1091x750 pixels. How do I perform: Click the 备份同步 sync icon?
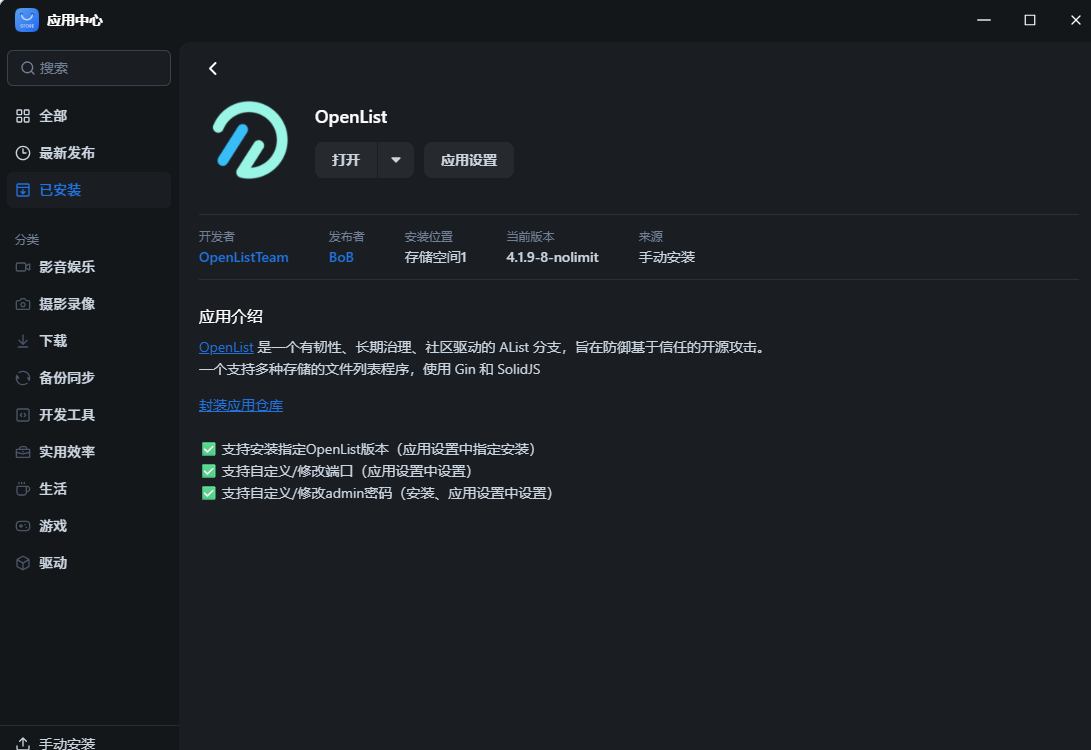[23, 378]
